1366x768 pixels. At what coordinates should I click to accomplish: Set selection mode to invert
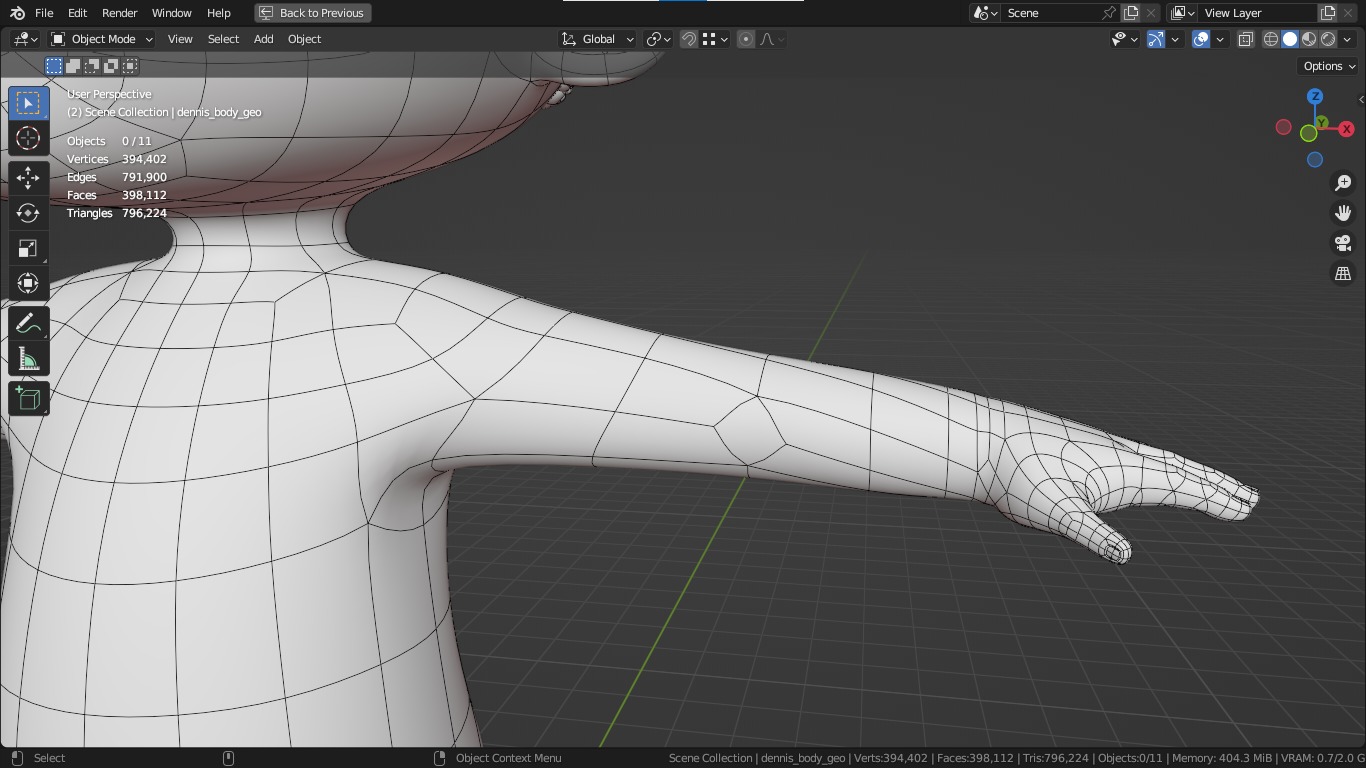coord(111,66)
